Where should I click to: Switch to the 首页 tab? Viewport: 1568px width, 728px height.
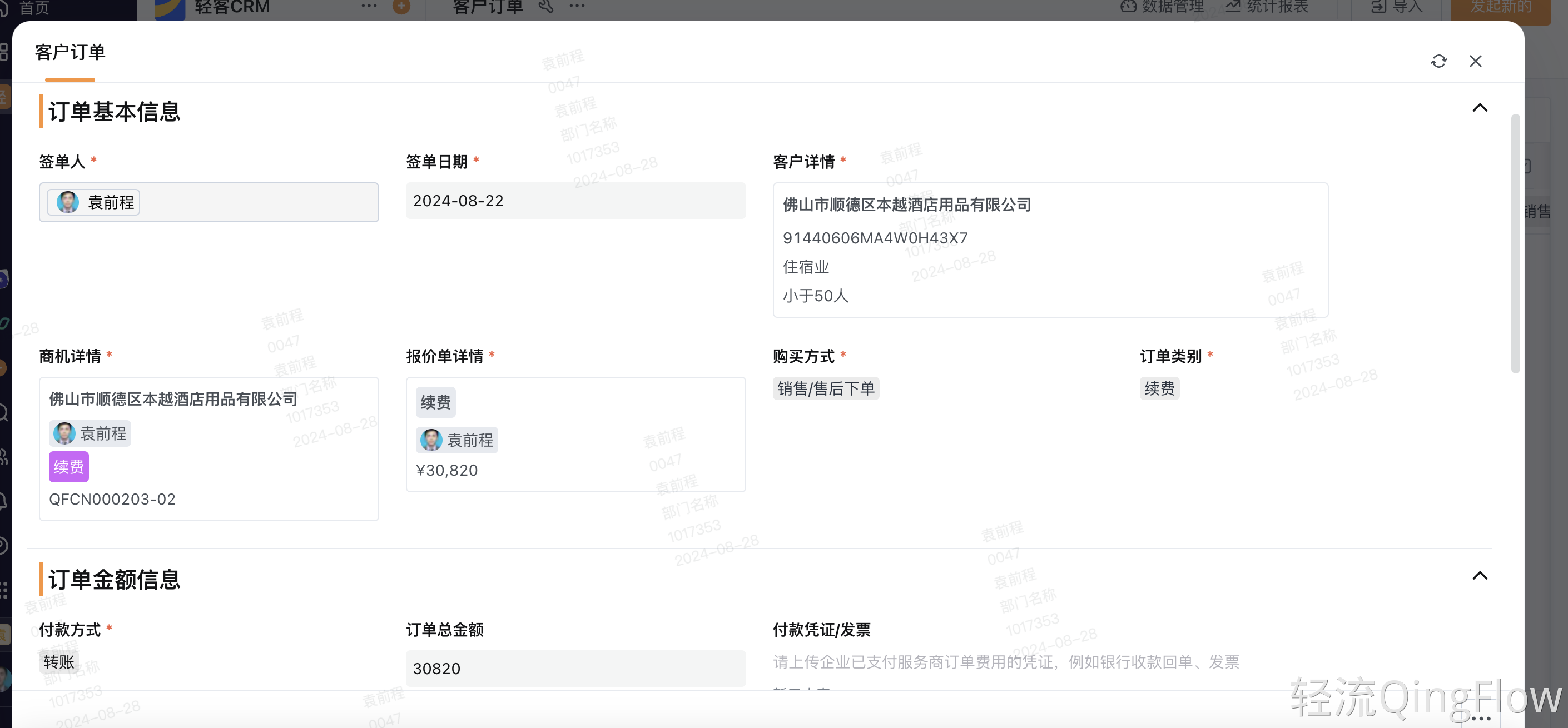click(33, 7)
